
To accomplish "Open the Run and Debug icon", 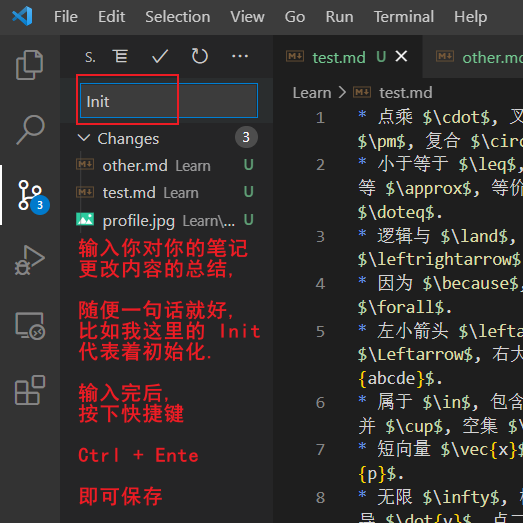I will (x=29, y=260).
